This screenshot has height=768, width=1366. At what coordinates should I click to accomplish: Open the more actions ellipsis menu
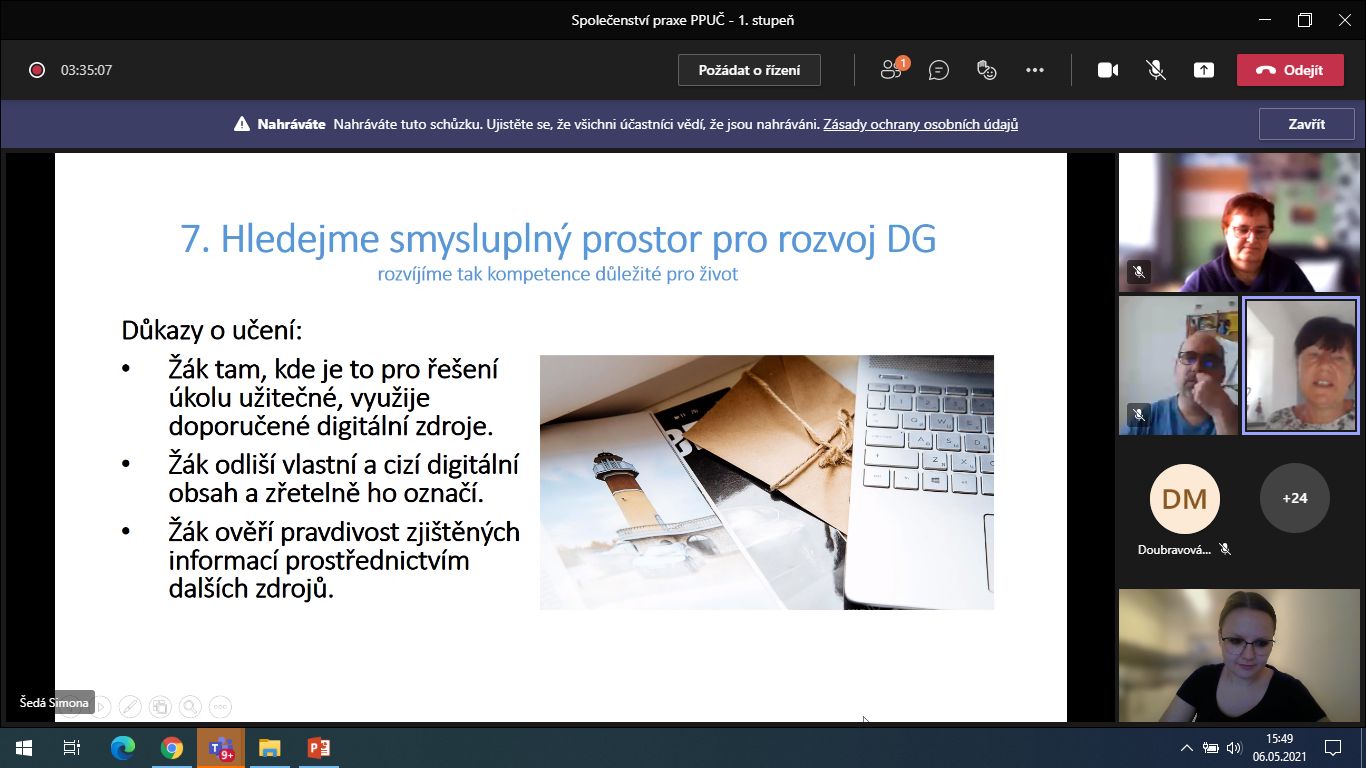[x=1035, y=70]
